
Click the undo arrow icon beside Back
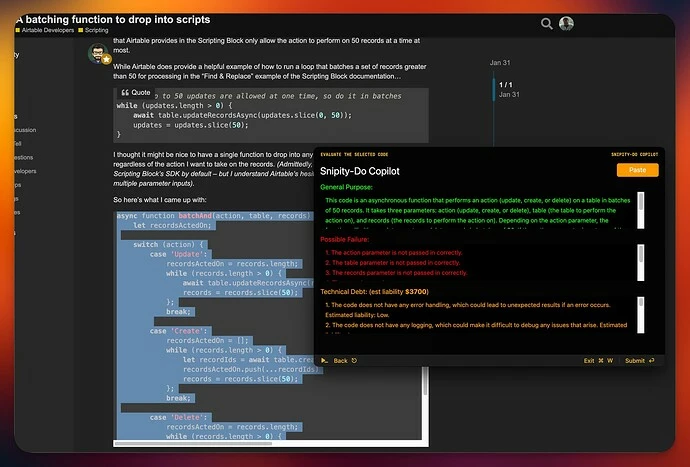pyautogui.click(x=354, y=360)
